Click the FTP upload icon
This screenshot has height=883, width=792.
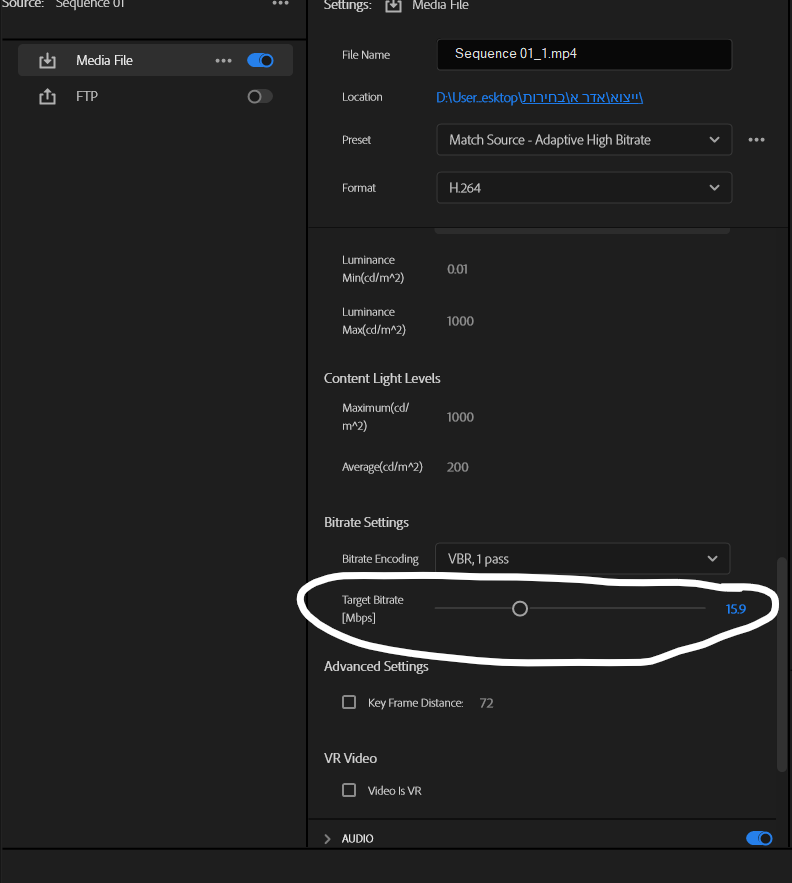[47, 97]
